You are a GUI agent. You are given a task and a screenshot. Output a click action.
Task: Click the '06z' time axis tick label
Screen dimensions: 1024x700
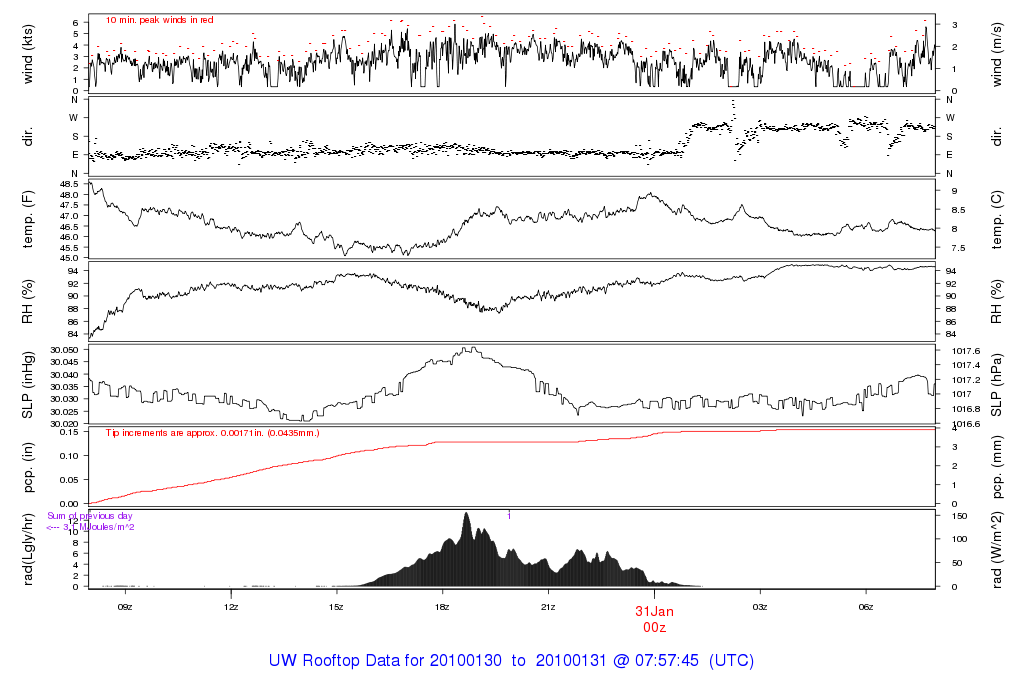(865, 607)
